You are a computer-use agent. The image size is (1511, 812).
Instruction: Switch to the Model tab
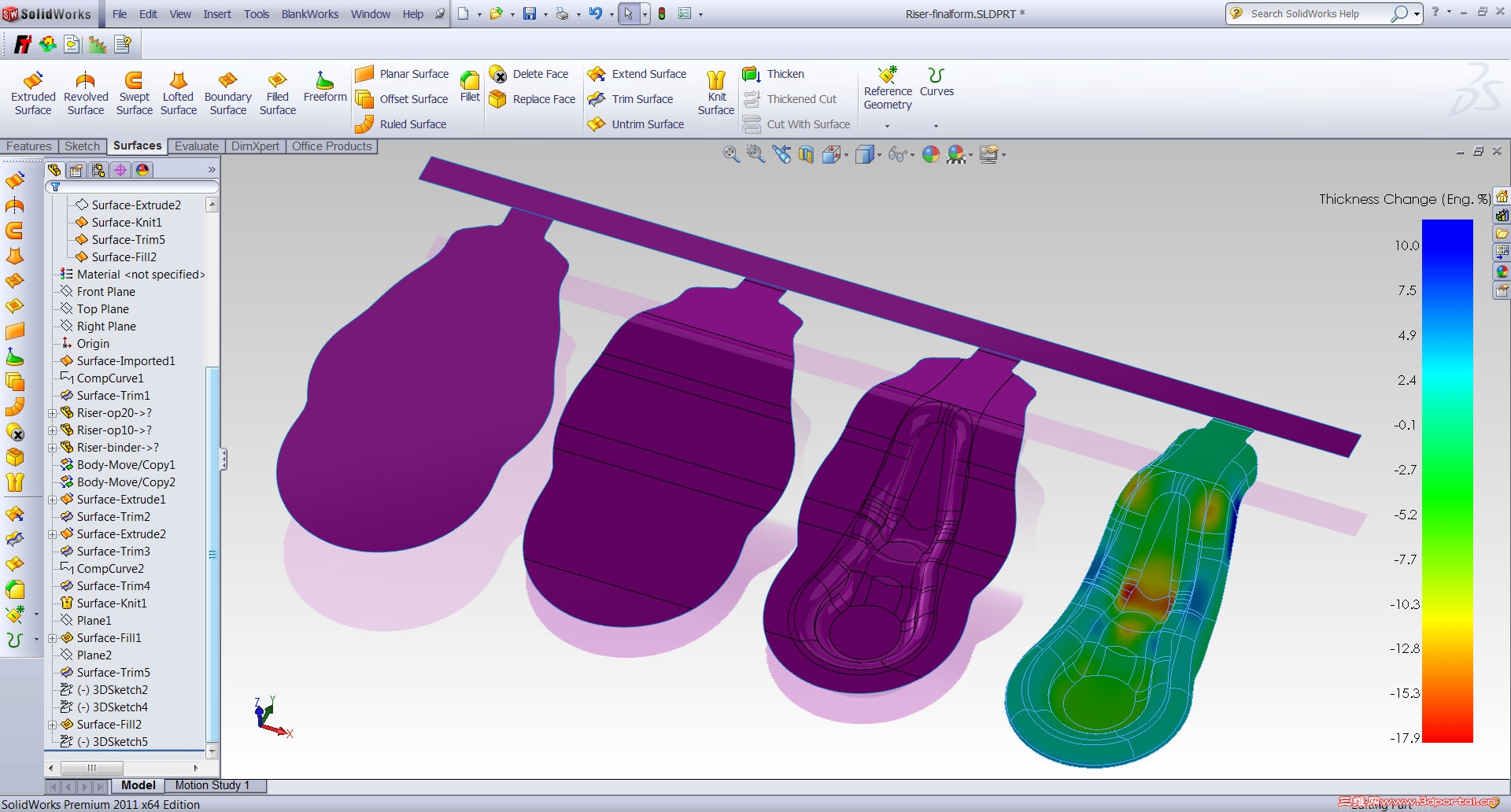click(x=139, y=785)
